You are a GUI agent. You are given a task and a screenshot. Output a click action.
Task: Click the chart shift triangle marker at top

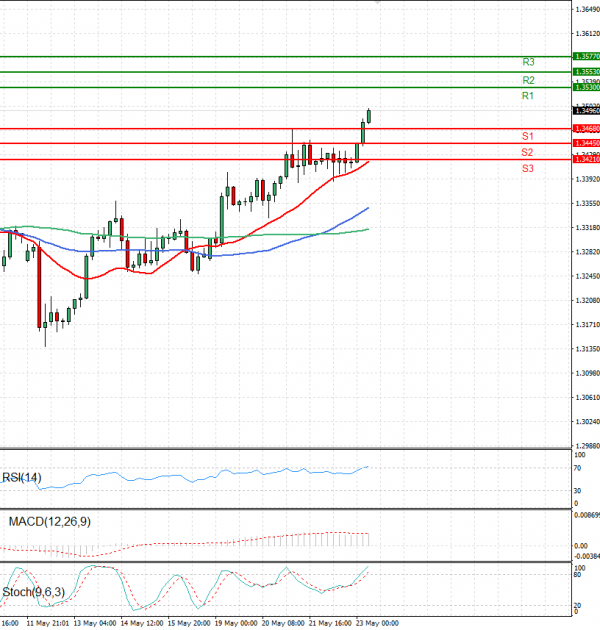pyautogui.click(x=377, y=2)
